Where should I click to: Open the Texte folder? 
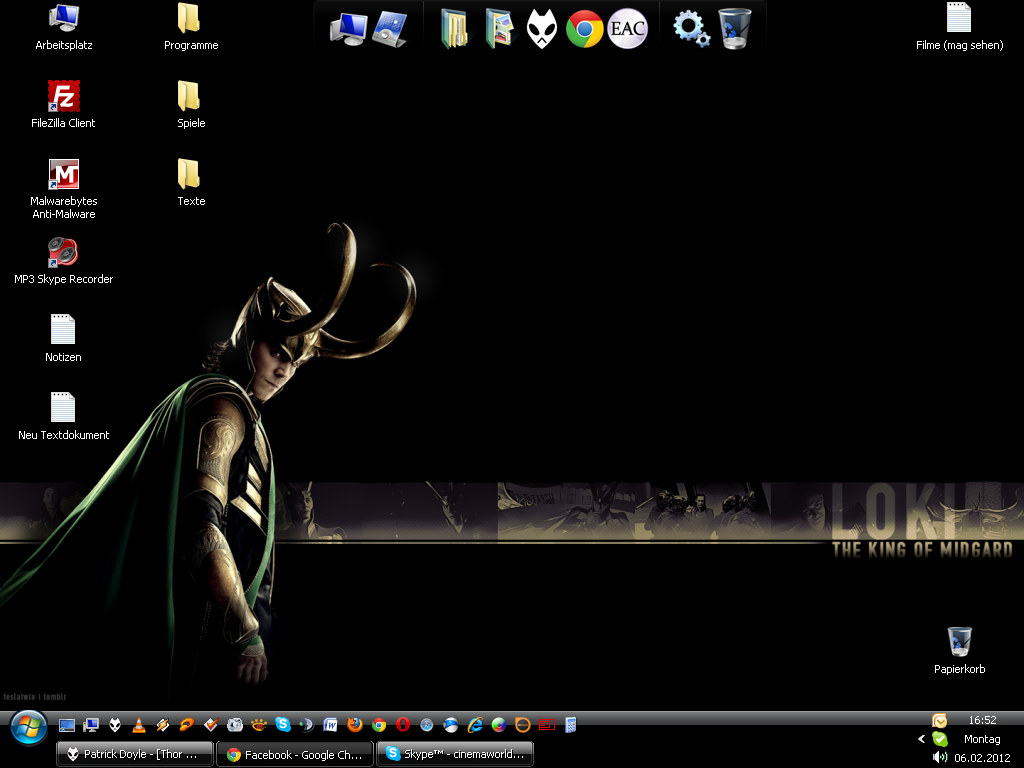click(191, 183)
